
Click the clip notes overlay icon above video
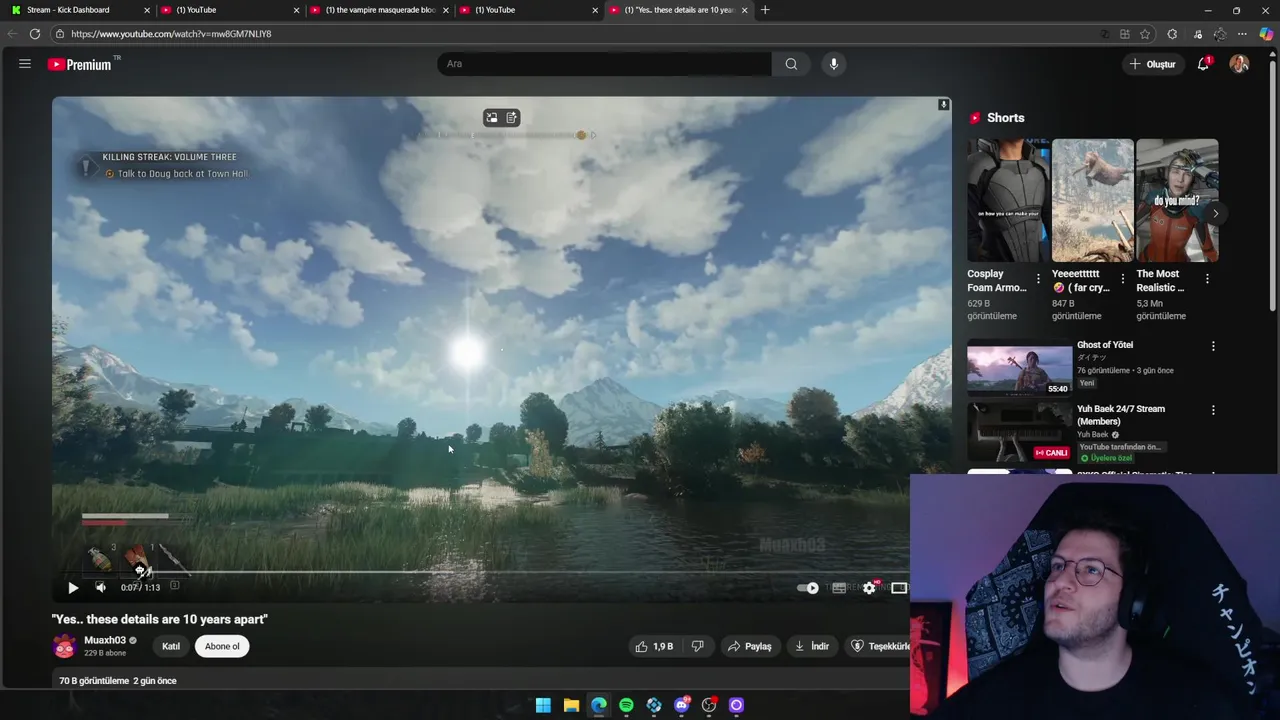tap(511, 118)
